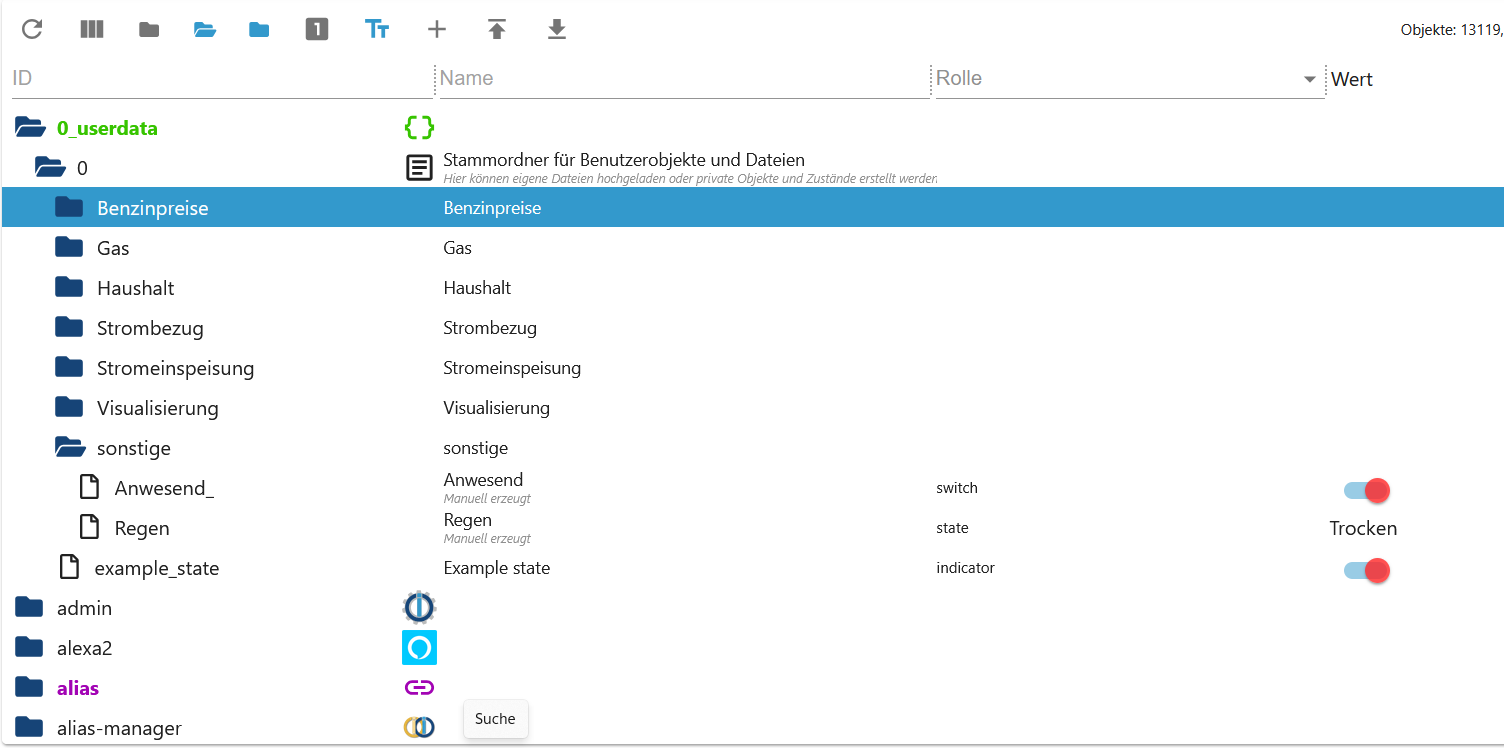This screenshot has height=748, width=1504.
Task: Expand the Benzinpreise folder
Action: coord(69,207)
